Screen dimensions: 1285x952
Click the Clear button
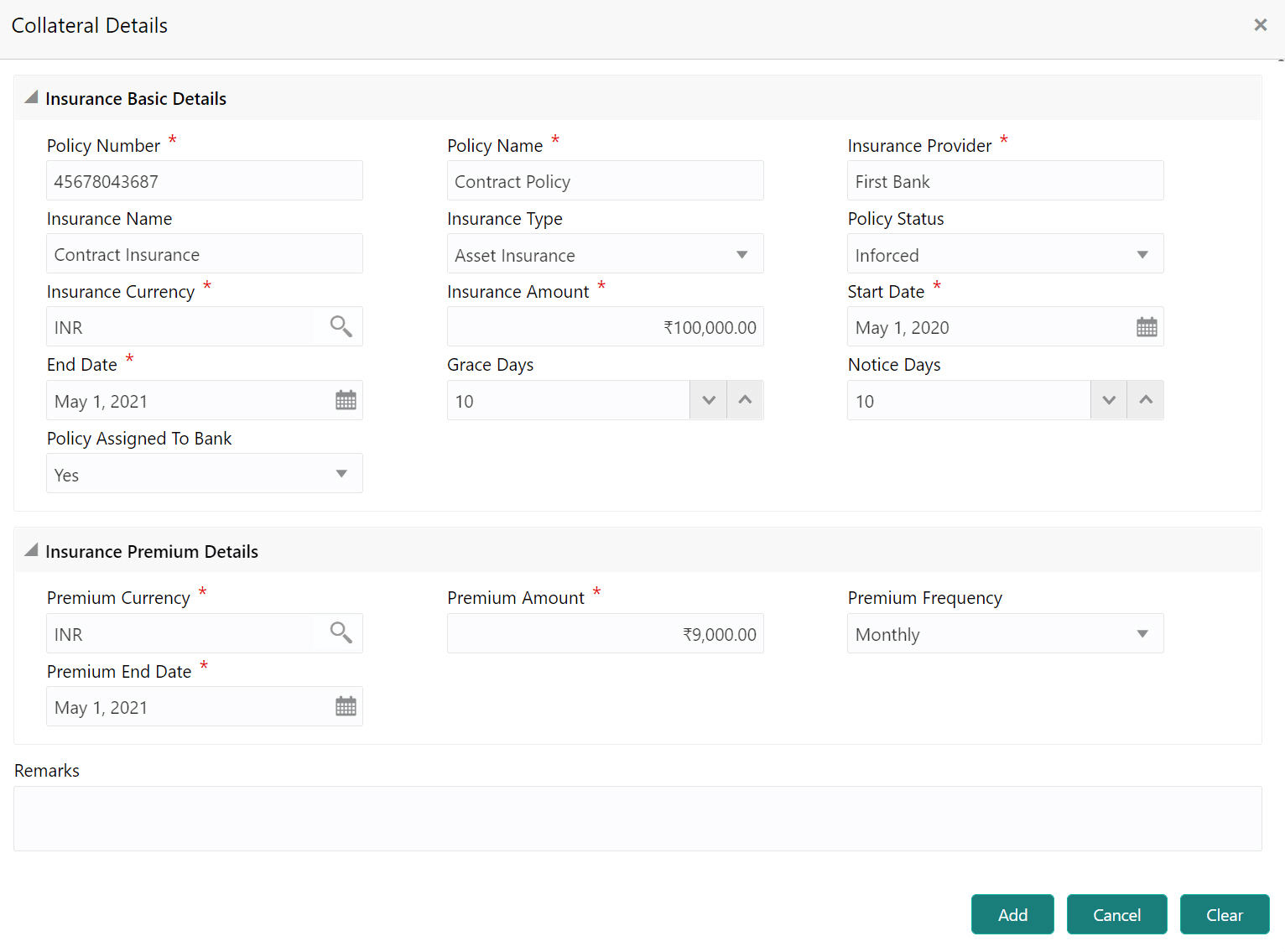pyautogui.click(x=1224, y=914)
